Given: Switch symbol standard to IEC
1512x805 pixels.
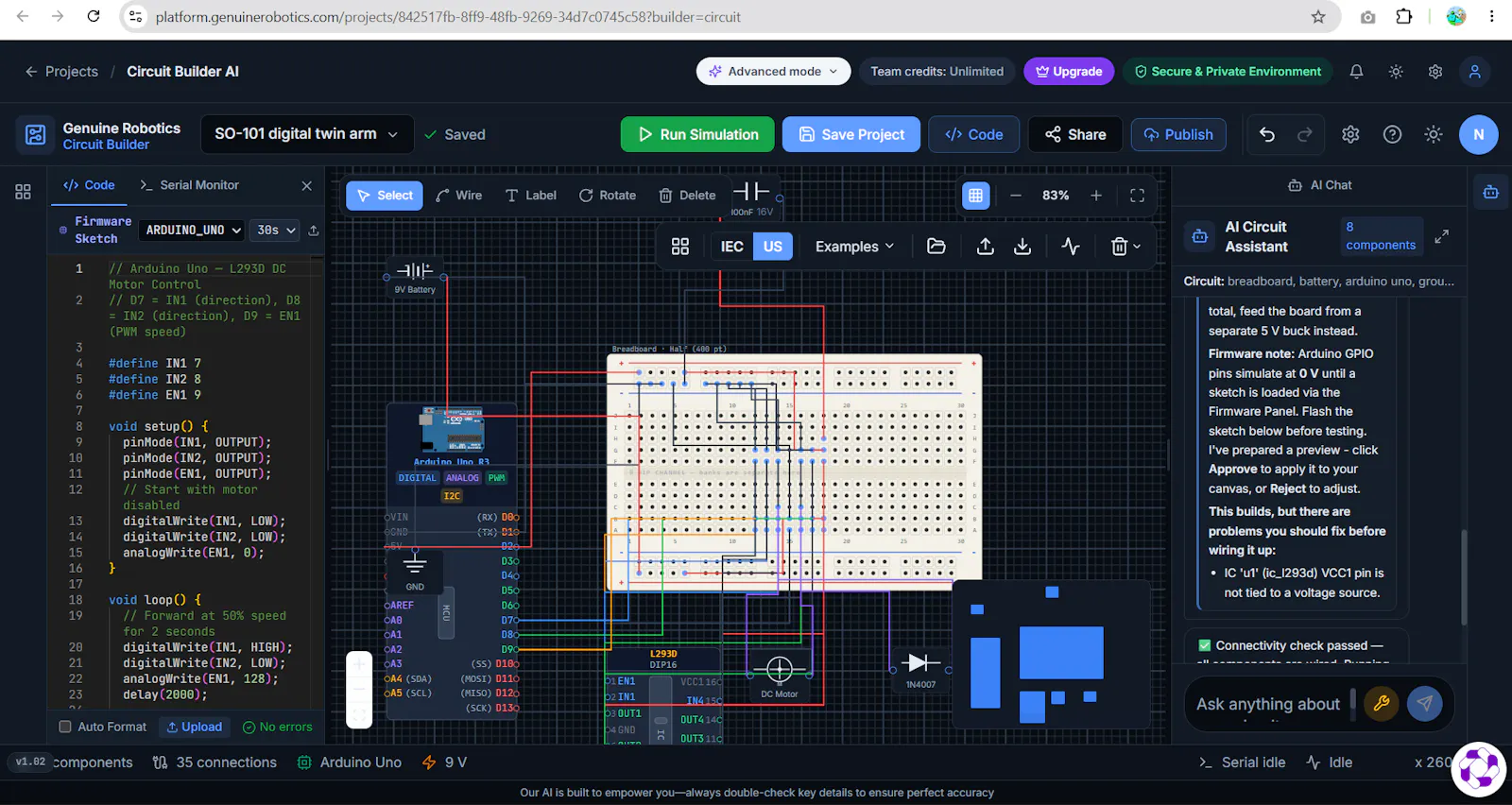Looking at the screenshot, I should (x=732, y=247).
